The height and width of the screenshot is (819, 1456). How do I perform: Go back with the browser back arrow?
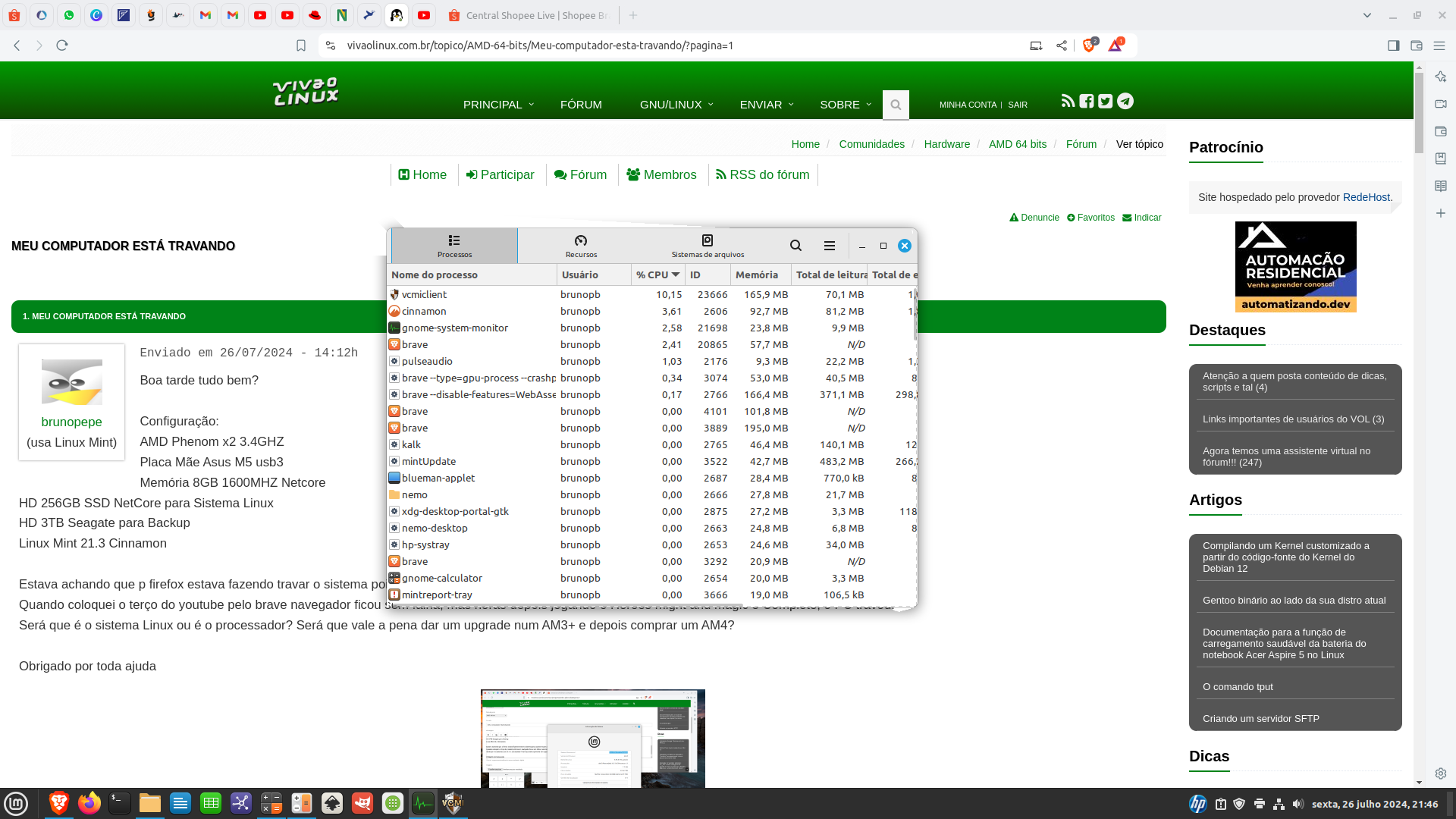(17, 45)
